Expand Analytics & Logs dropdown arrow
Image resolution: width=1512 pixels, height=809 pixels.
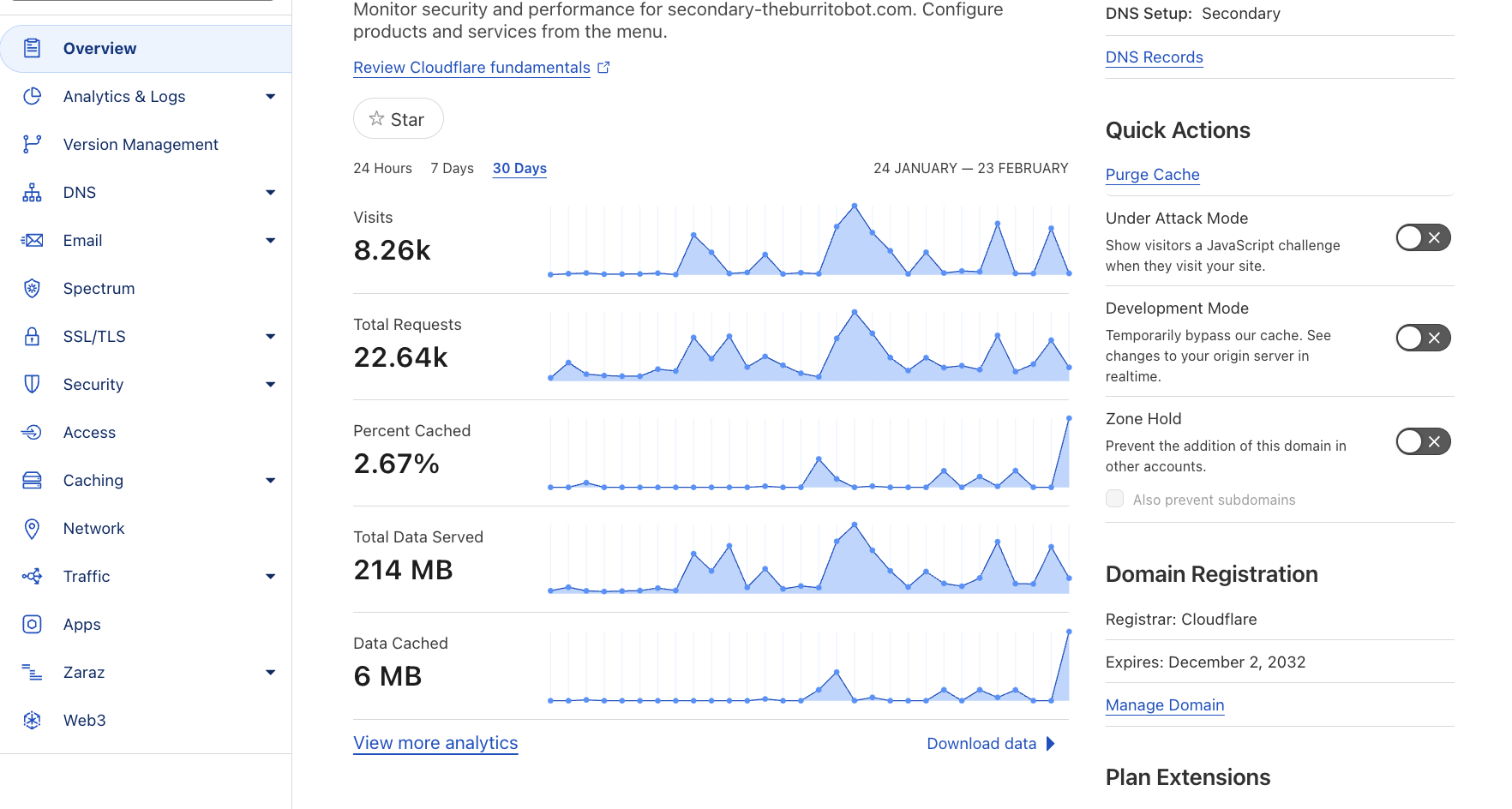pos(270,97)
